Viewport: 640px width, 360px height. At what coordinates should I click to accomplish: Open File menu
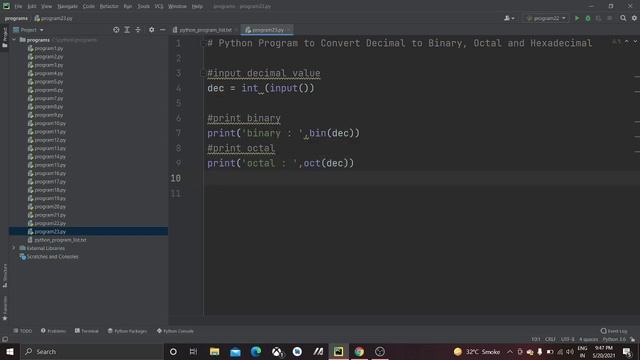pos(18,6)
